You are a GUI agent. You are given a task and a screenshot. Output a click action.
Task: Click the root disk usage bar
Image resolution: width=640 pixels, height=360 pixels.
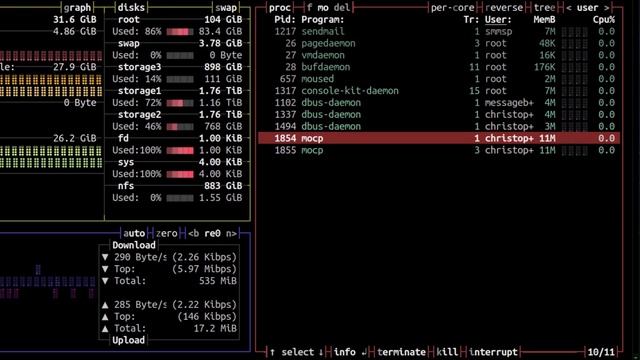tap(180, 31)
